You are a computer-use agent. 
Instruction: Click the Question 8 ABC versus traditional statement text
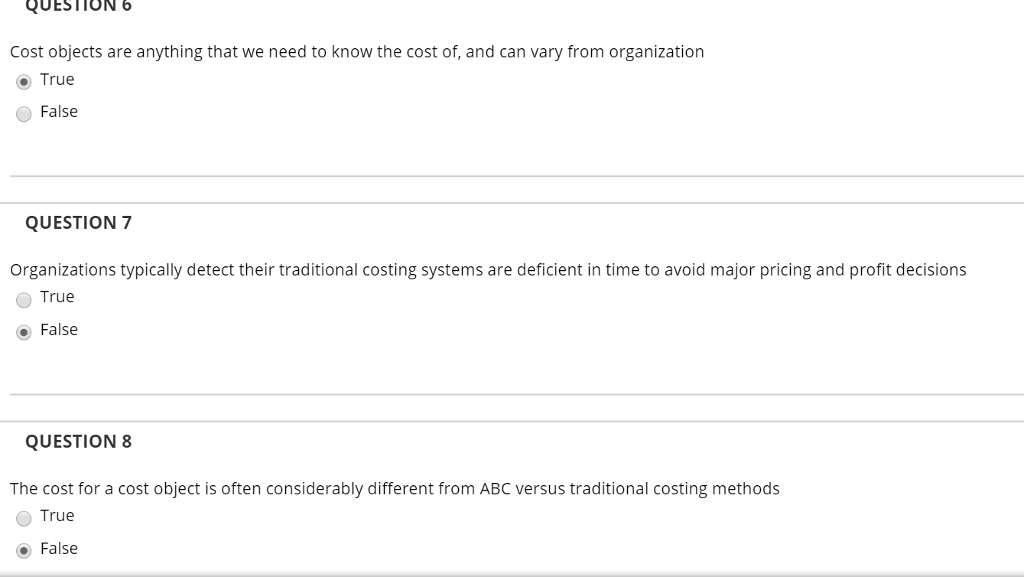[x=395, y=488]
